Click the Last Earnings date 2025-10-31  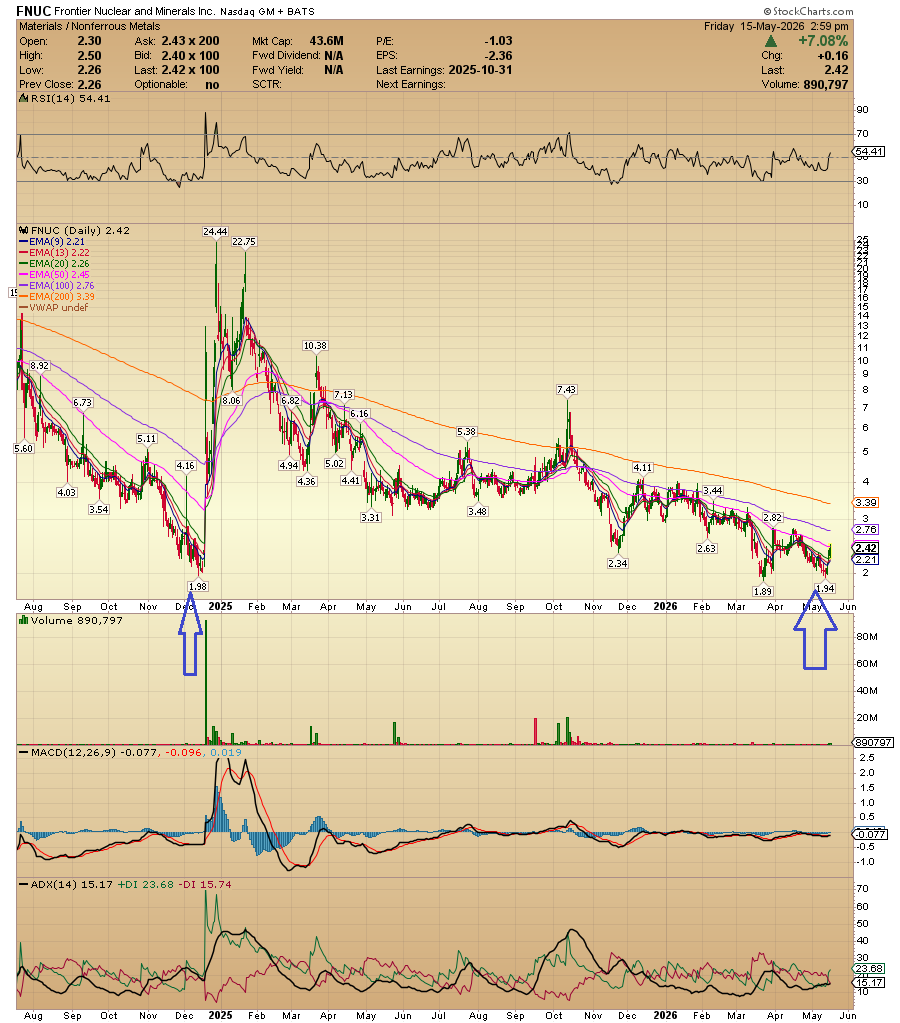tap(480, 70)
